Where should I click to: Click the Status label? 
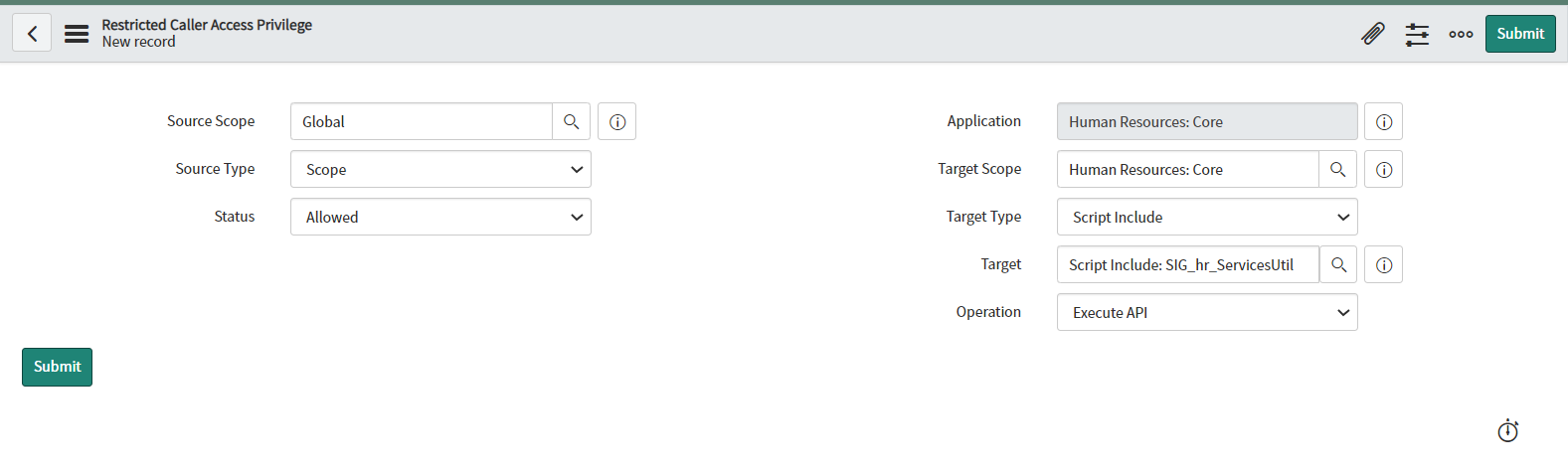click(235, 217)
